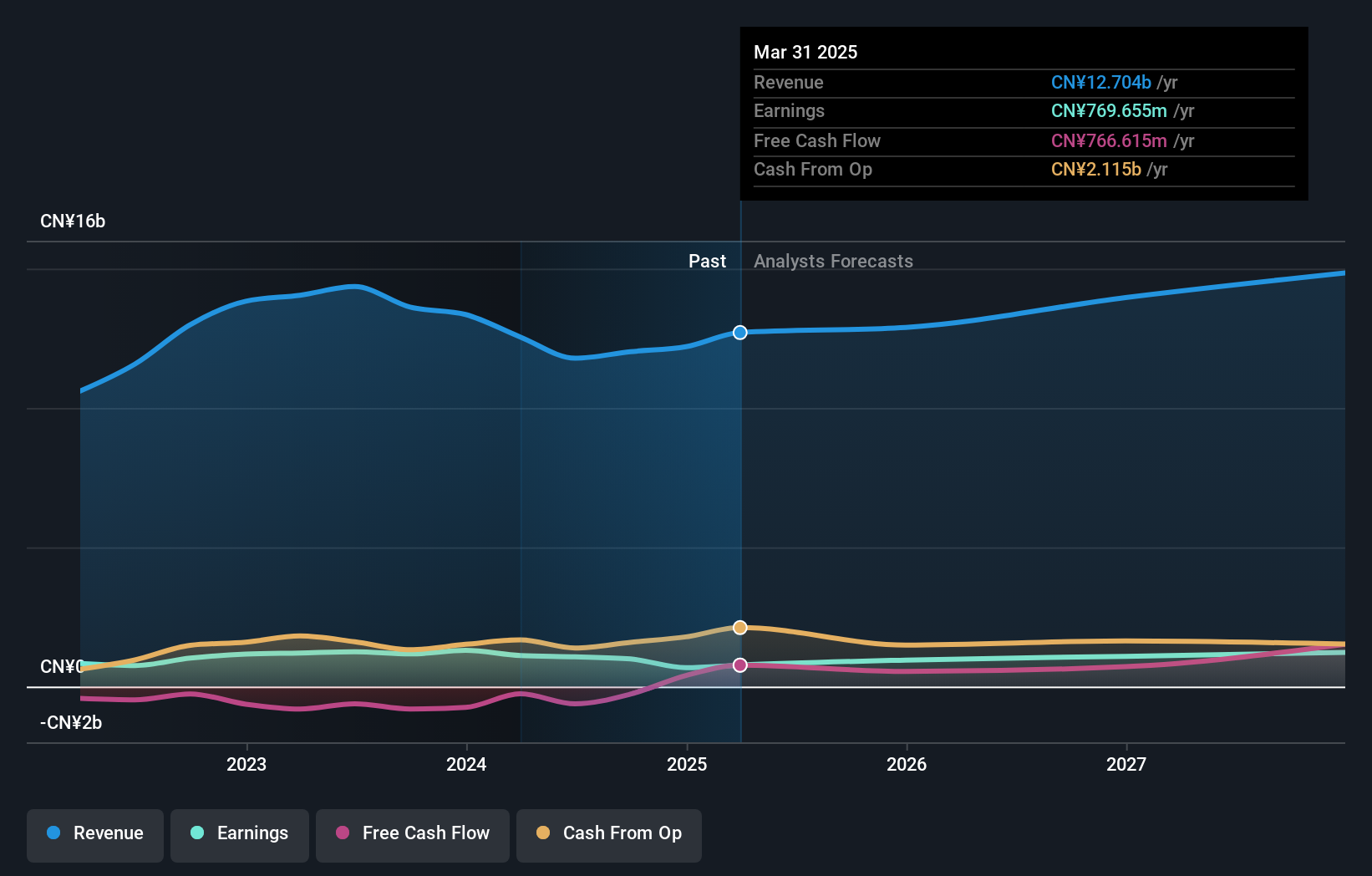This screenshot has height=876, width=1372.
Task: Select the Revenue data point marker on the chart
Action: (x=739, y=333)
